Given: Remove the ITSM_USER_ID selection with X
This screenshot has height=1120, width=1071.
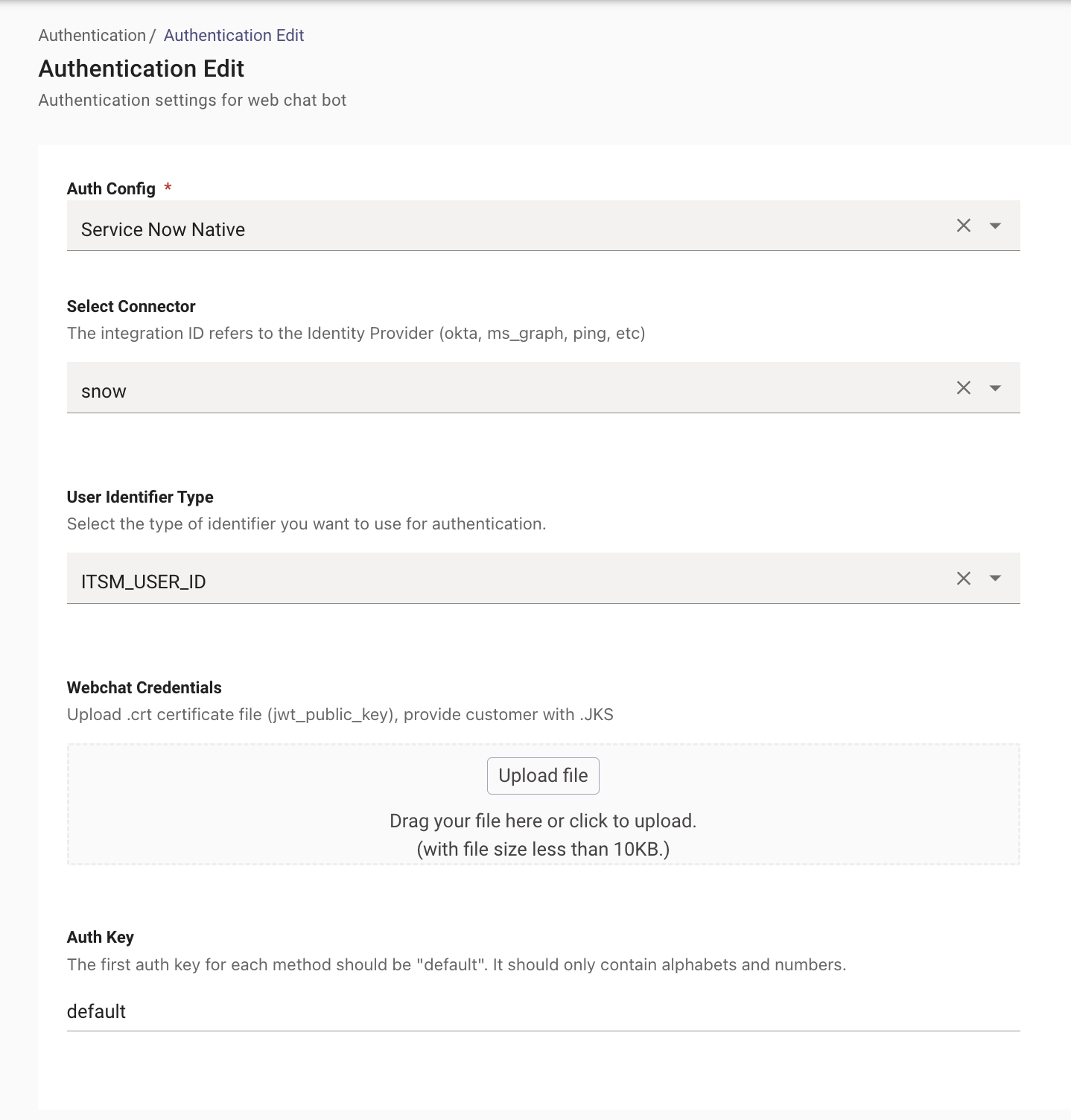Looking at the screenshot, I should (963, 579).
